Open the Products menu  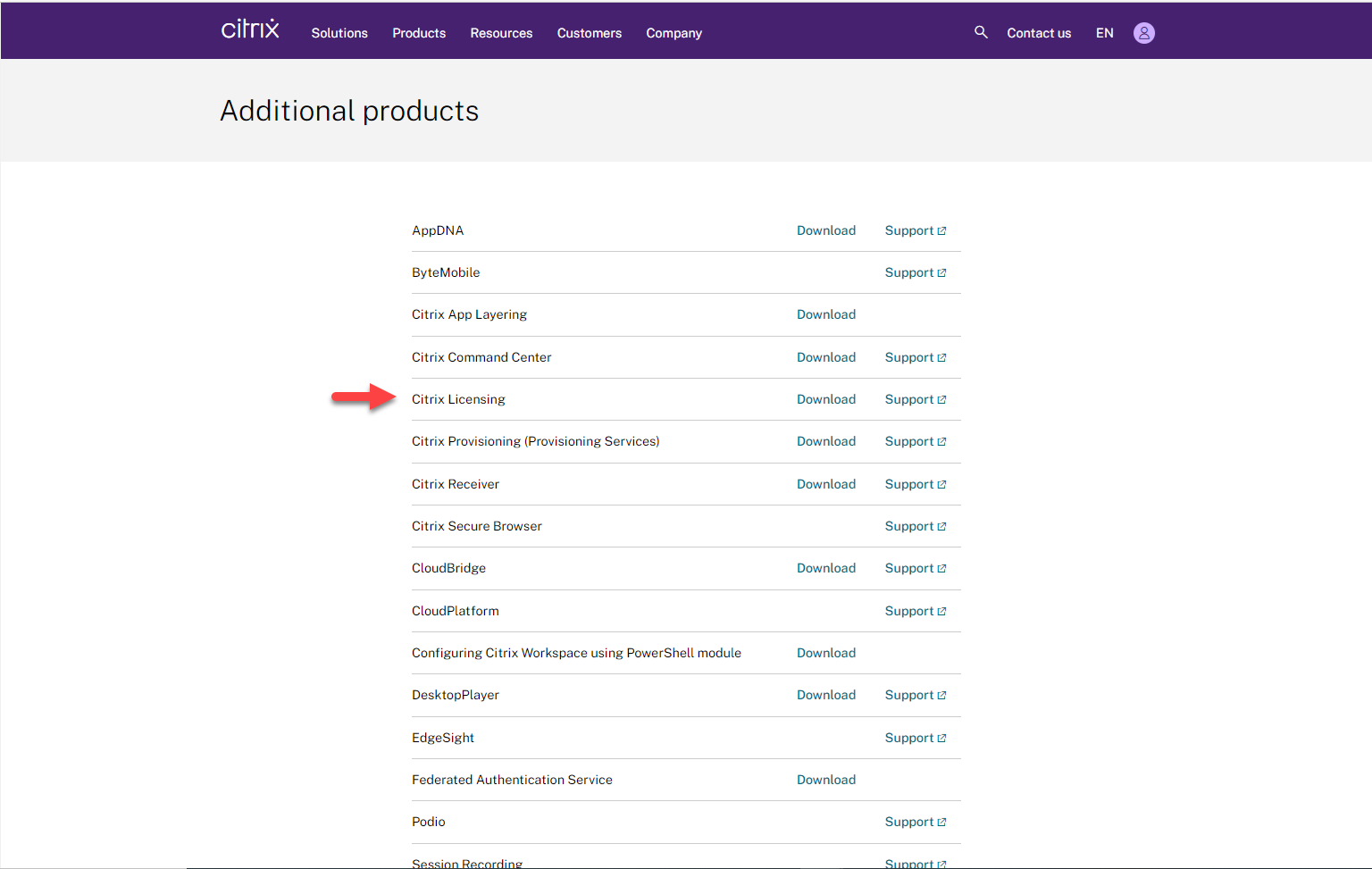coord(419,33)
